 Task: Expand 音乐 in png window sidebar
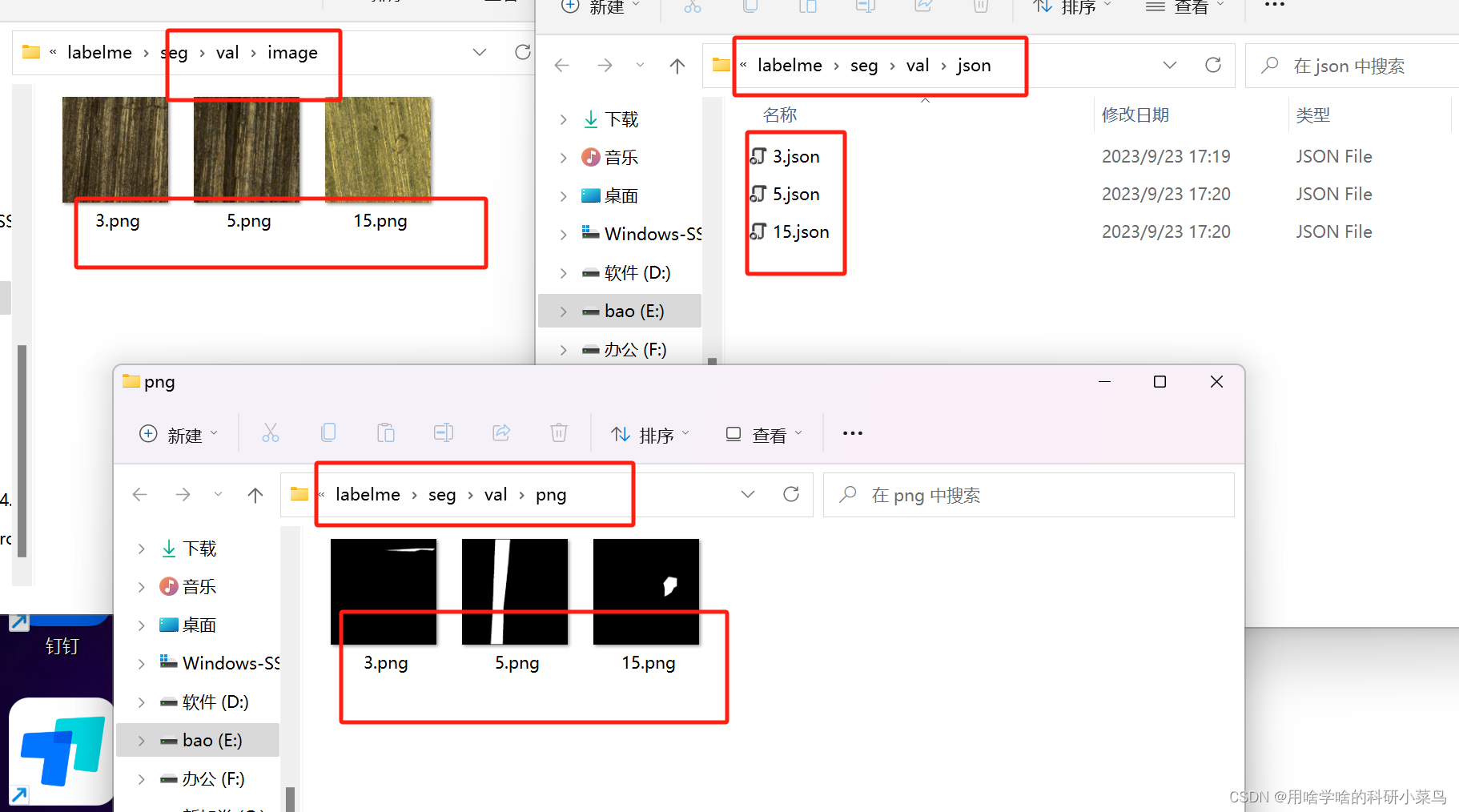click(142, 587)
